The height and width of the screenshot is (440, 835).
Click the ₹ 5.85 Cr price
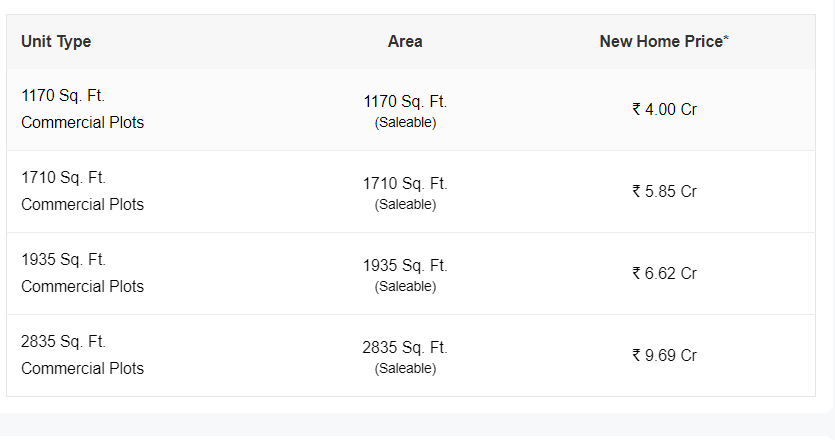click(665, 192)
